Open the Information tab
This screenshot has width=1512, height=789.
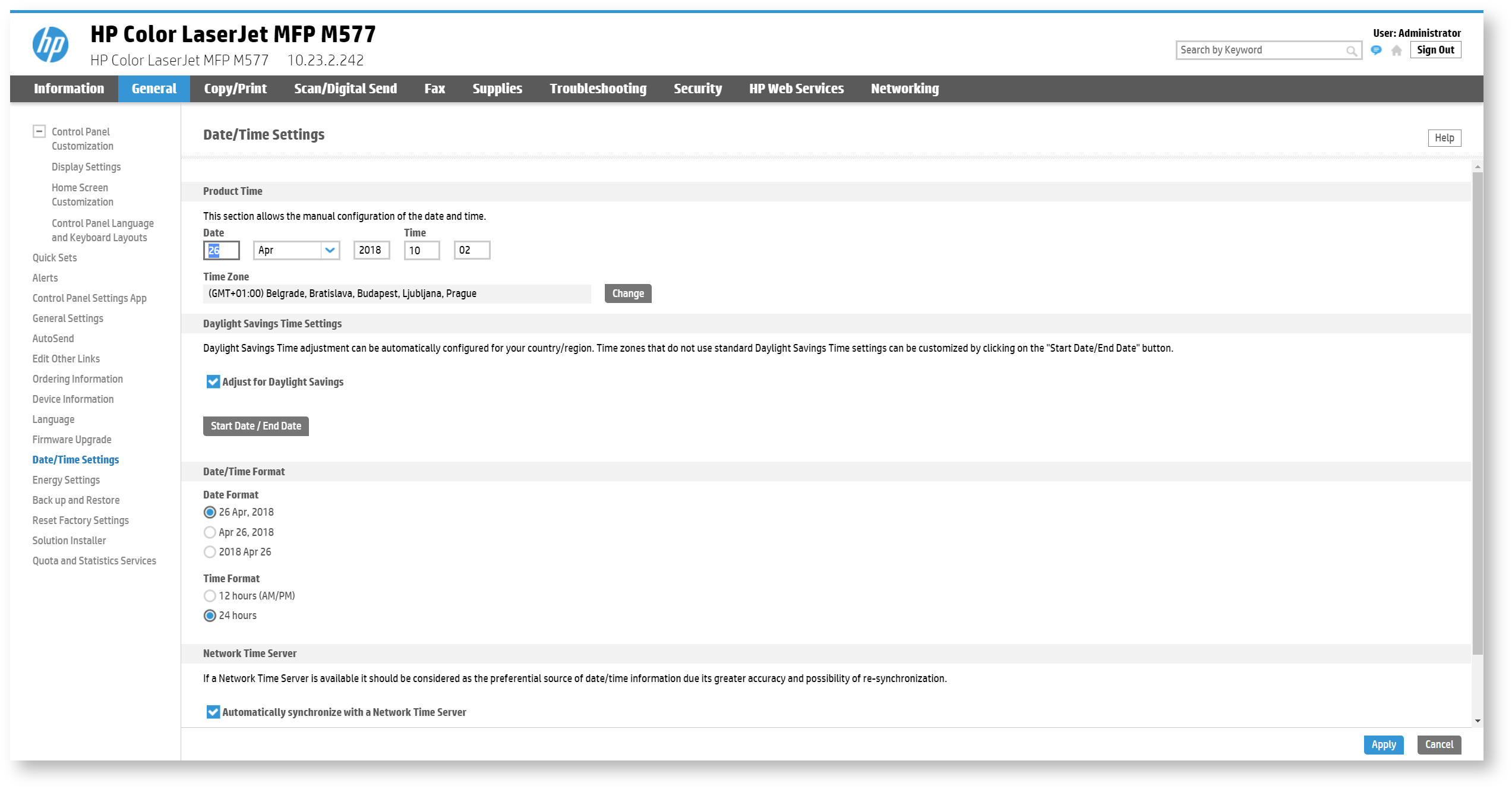69,89
